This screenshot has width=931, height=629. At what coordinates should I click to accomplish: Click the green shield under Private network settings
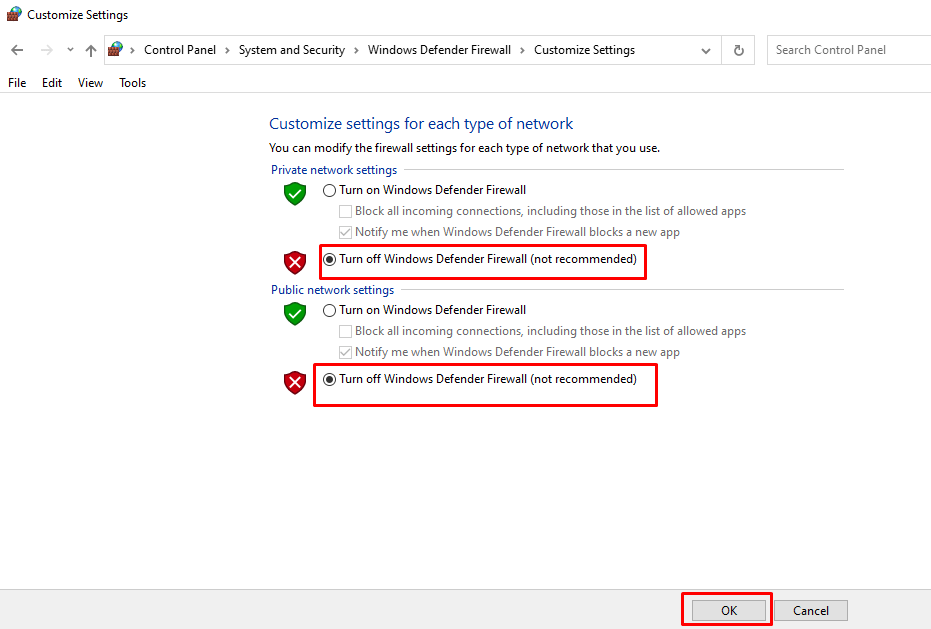tap(294, 193)
